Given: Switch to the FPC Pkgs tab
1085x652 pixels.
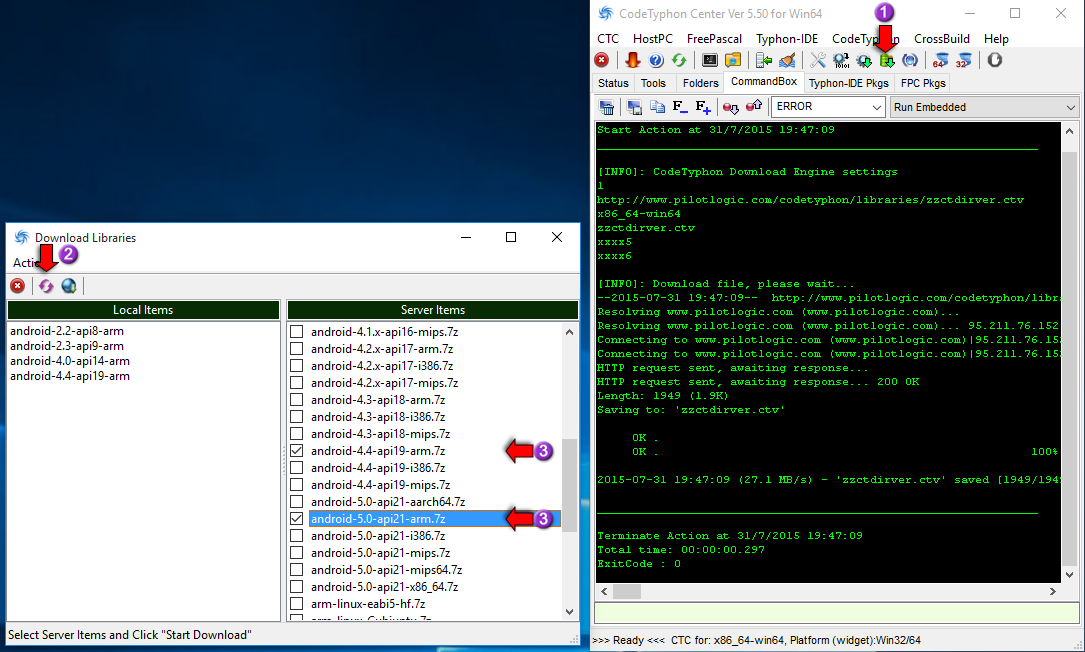Looking at the screenshot, I should 923,83.
